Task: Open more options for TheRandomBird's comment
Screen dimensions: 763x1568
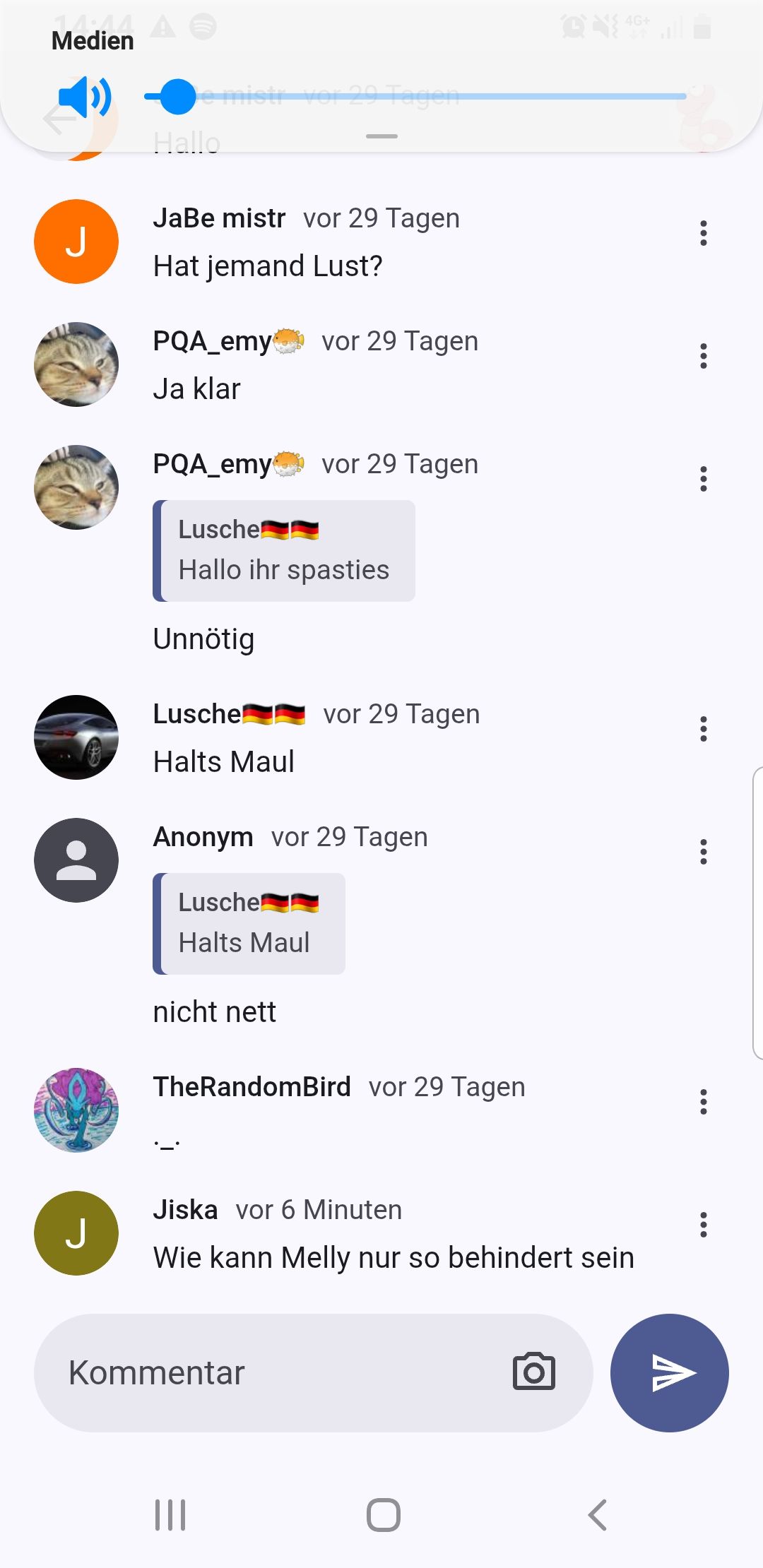Action: (703, 1102)
